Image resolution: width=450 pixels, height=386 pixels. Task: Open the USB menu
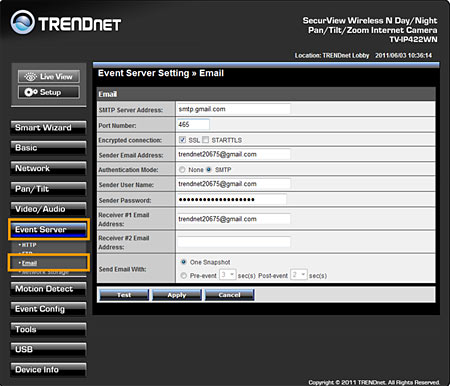pyautogui.click(x=48, y=349)
